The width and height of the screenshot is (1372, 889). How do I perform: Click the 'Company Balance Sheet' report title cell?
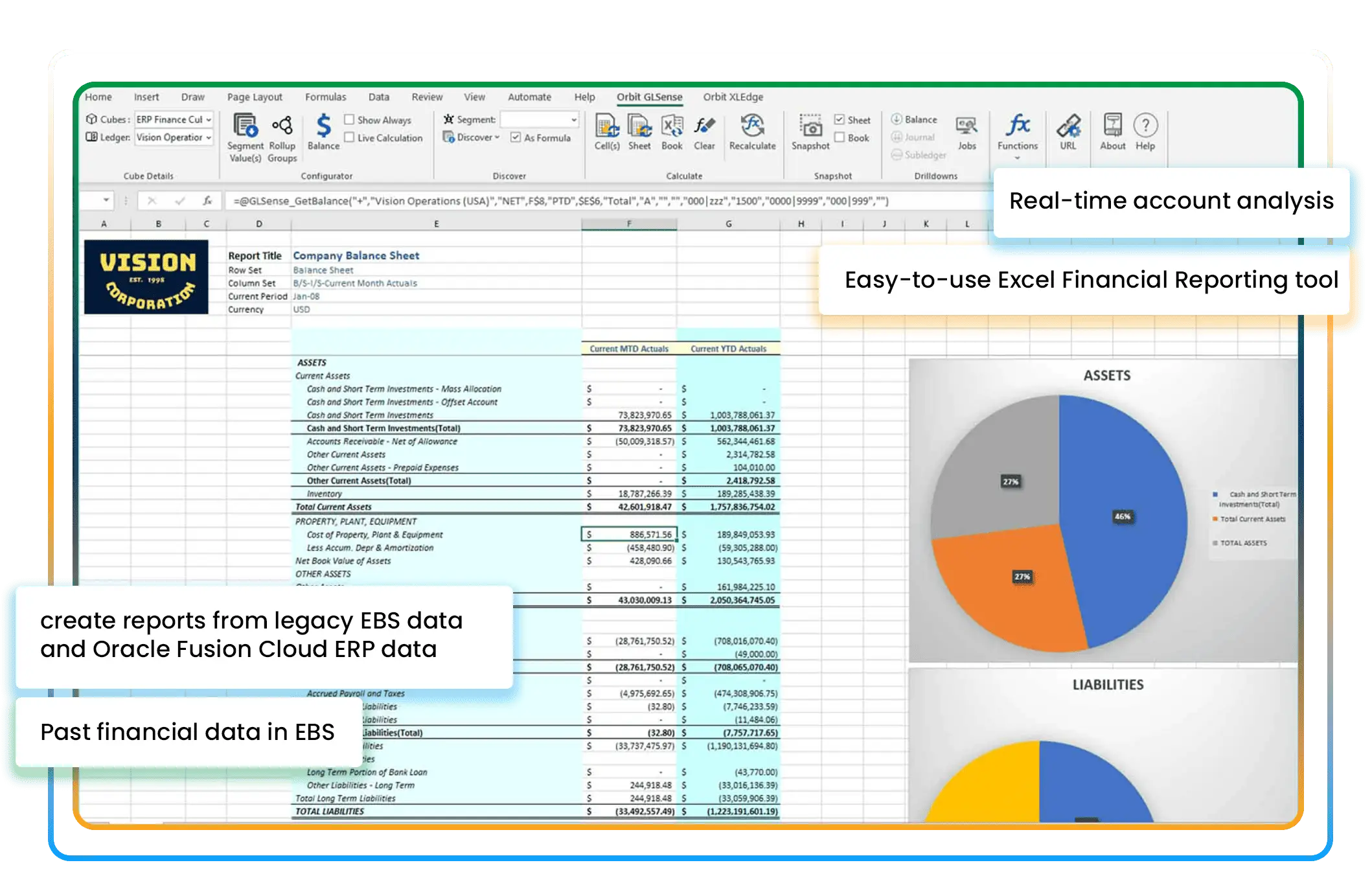(356, 256)
